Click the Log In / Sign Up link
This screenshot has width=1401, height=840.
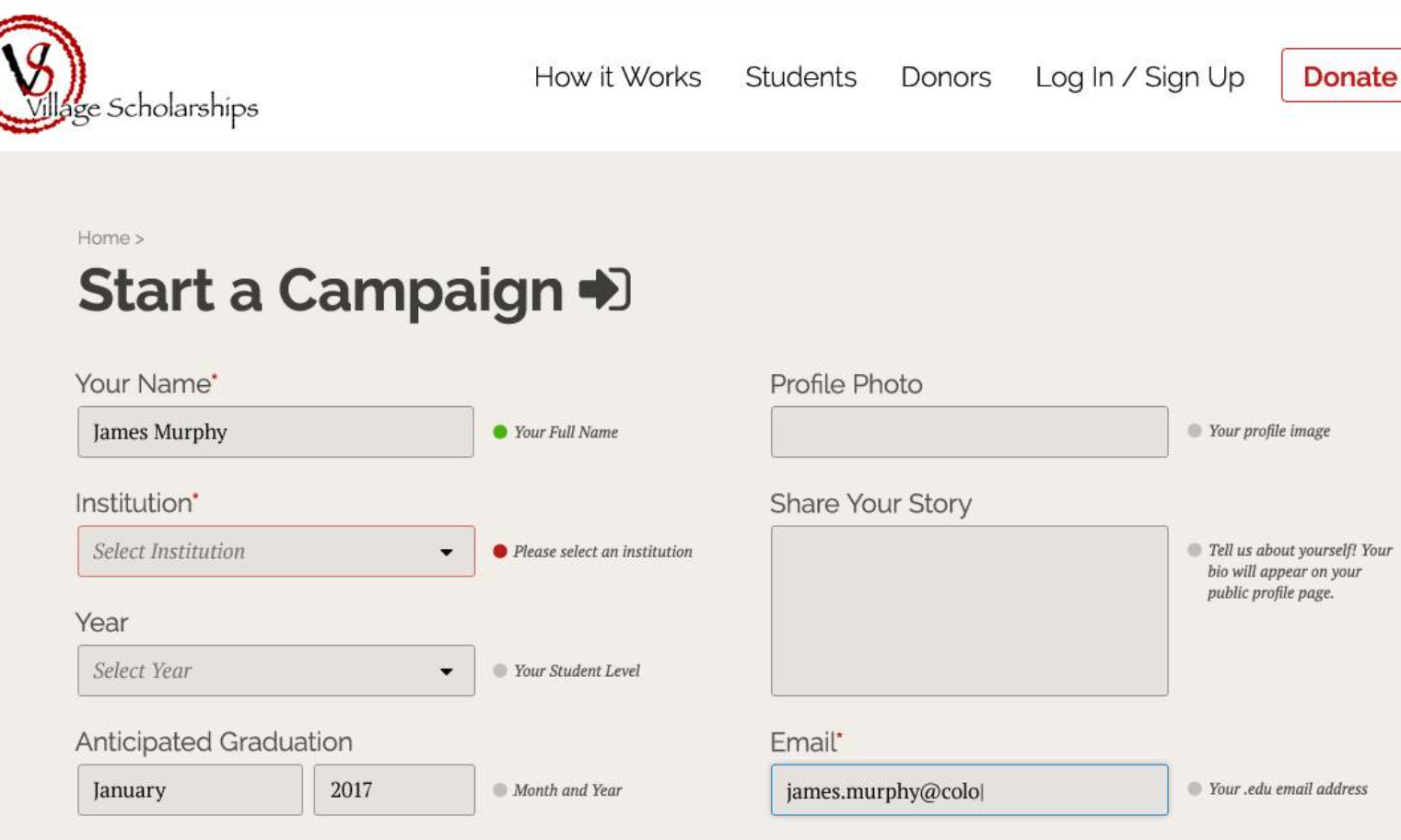click(1139, 77)
